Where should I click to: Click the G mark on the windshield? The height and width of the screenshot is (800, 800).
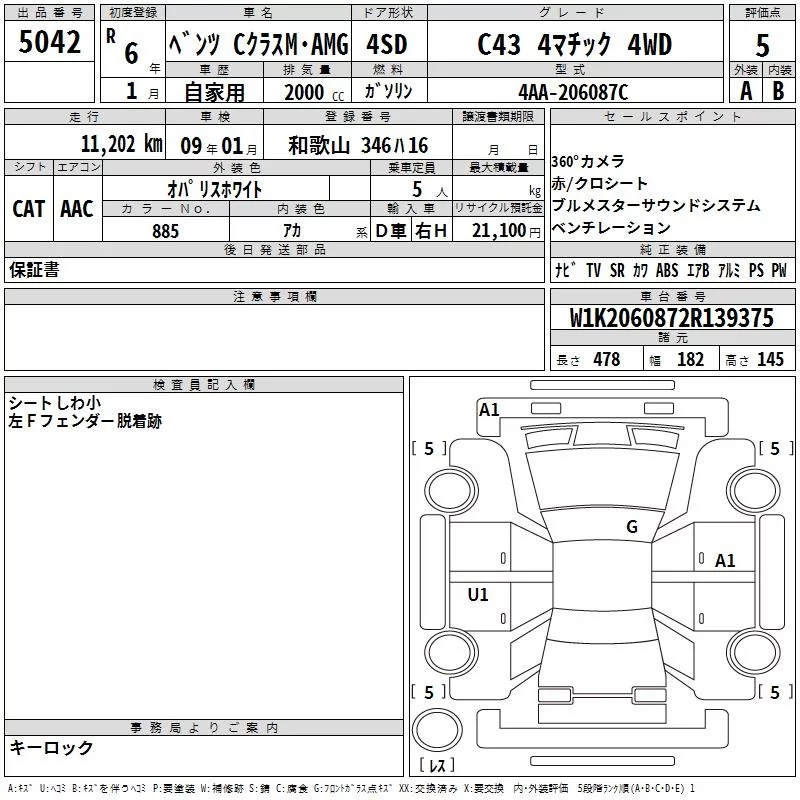pos(631,526)
